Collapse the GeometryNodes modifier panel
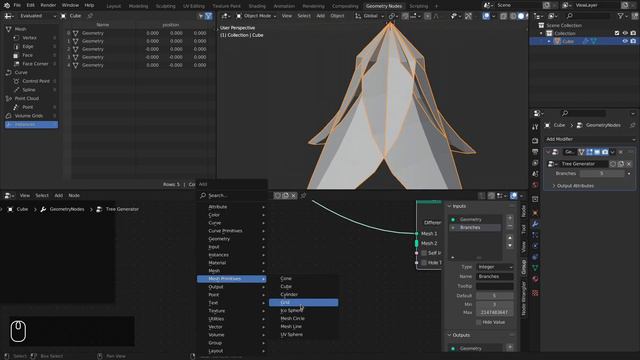 point(548,152)
